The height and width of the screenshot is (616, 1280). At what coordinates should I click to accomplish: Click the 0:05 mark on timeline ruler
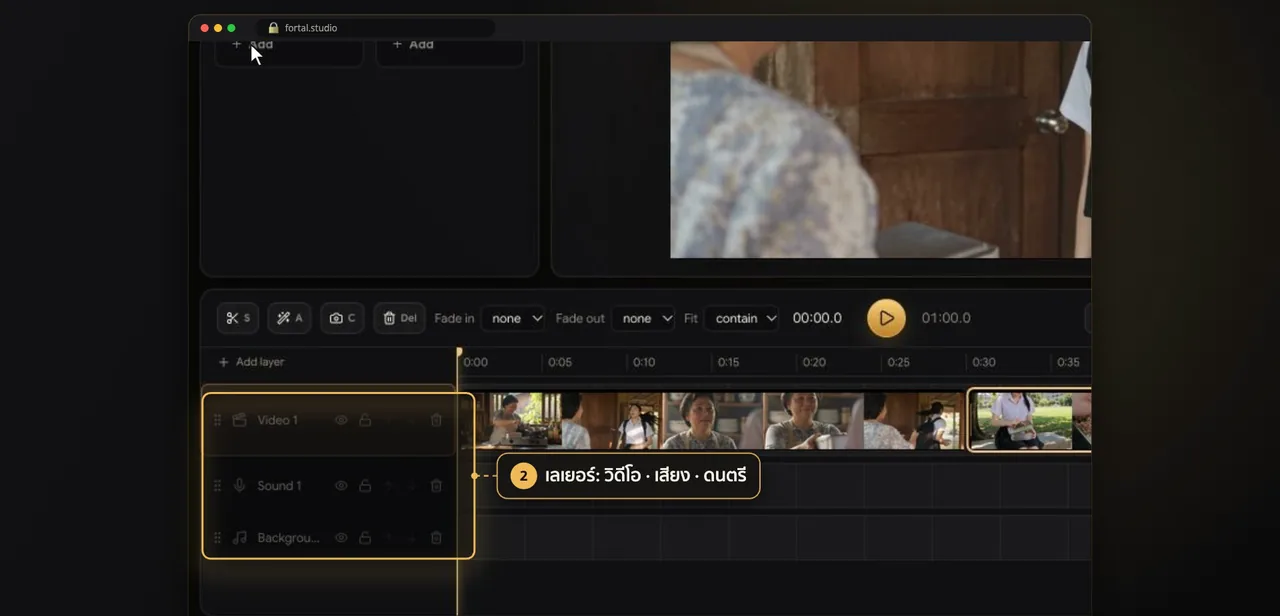559,362
